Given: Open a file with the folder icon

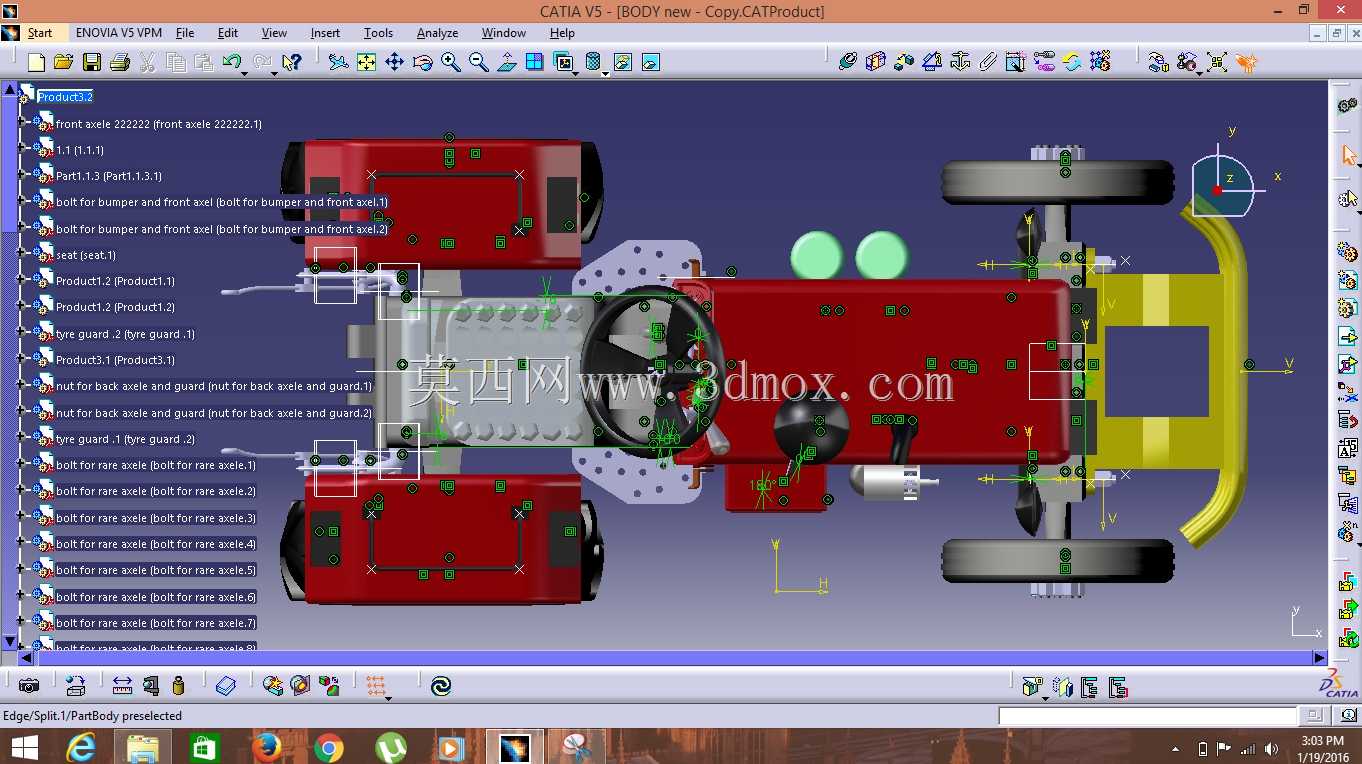Looking at the screenshot, I should click(x=63, y=62).
